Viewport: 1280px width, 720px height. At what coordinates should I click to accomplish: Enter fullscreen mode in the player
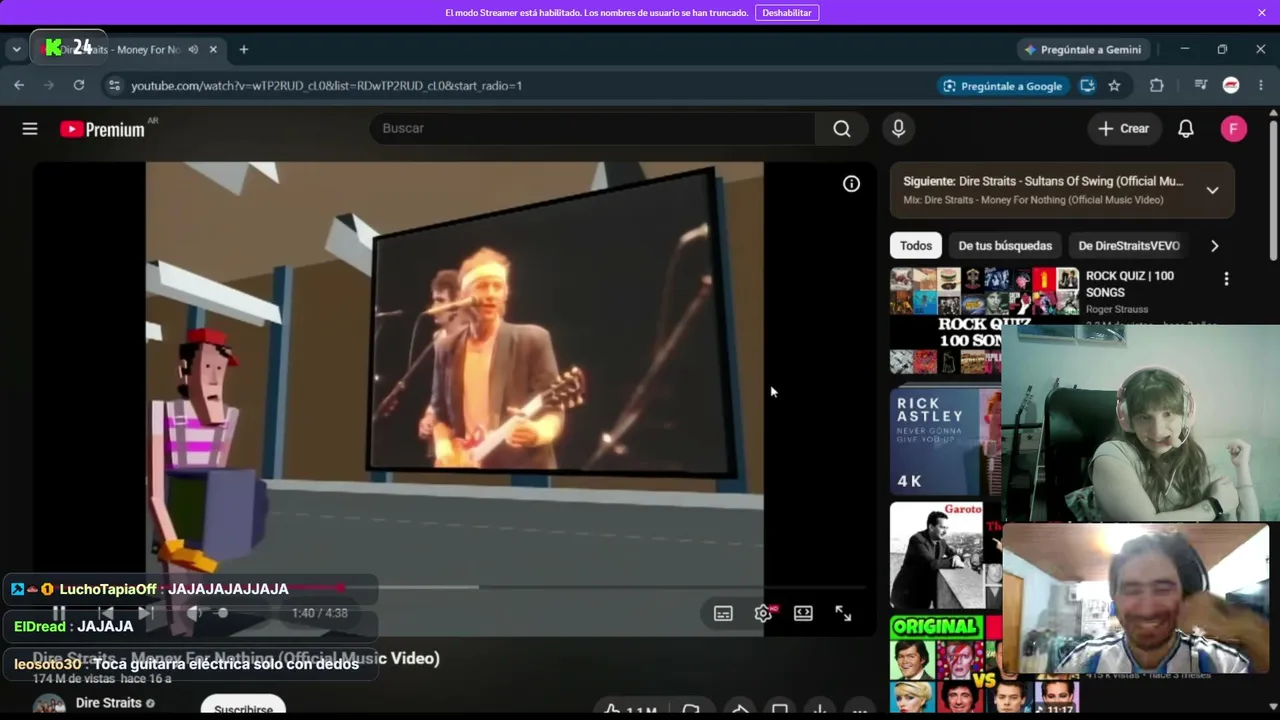(843, 613)
